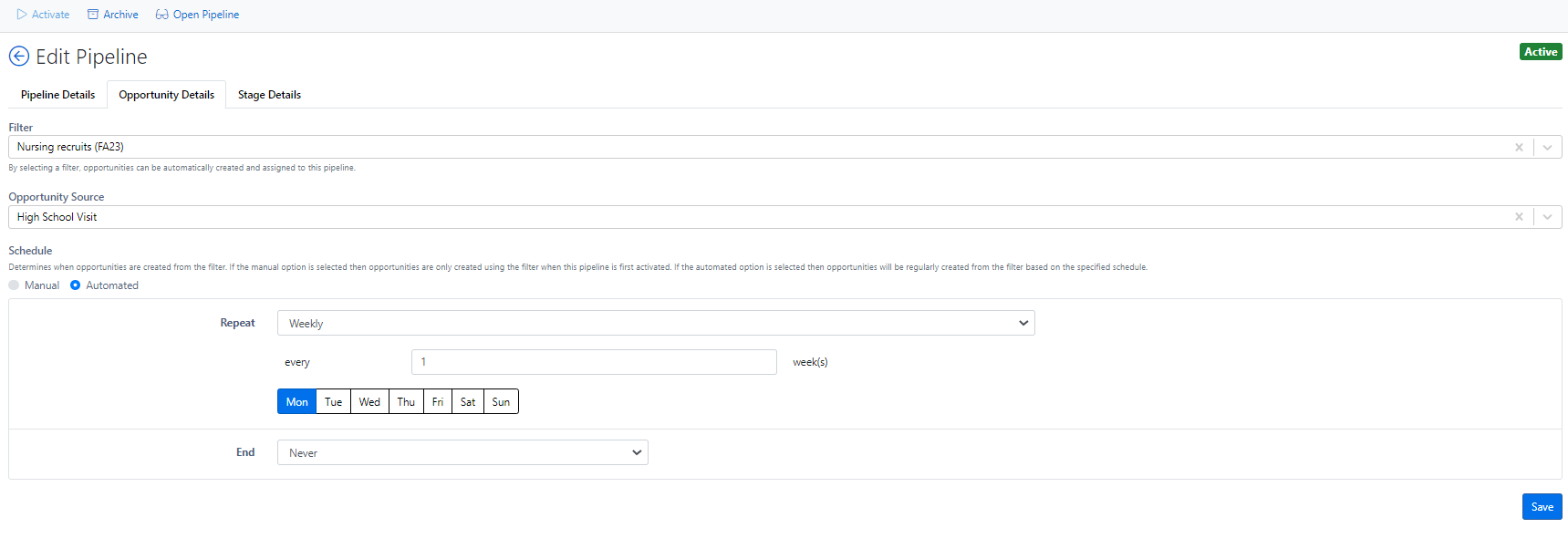The image size is (1568, 549).
Task: Select the Automated schedule radio button
Action: point(76,285)
